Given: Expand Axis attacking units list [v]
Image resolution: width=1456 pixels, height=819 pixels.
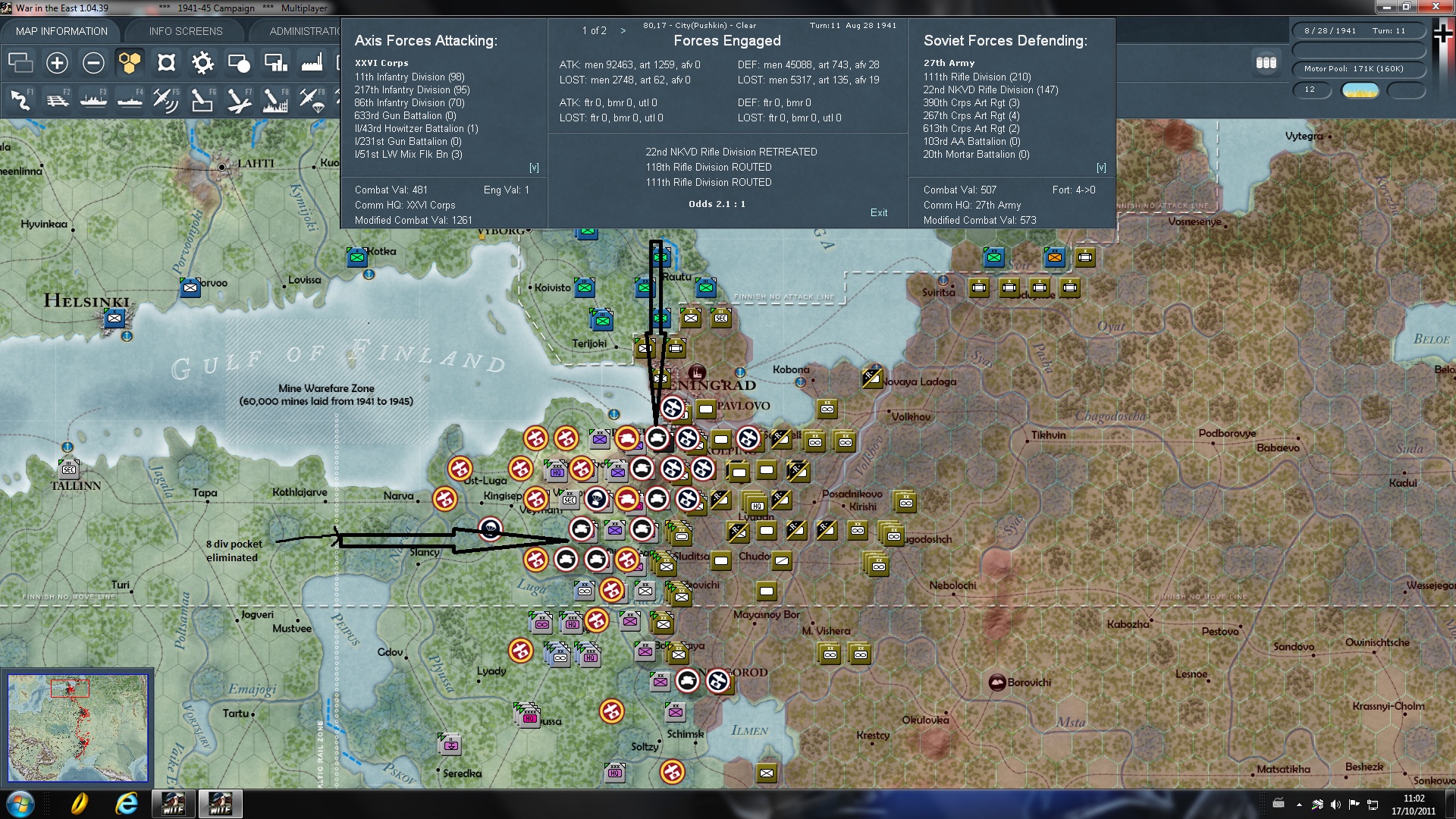Looking at the screenshot, I should point(534,168).
